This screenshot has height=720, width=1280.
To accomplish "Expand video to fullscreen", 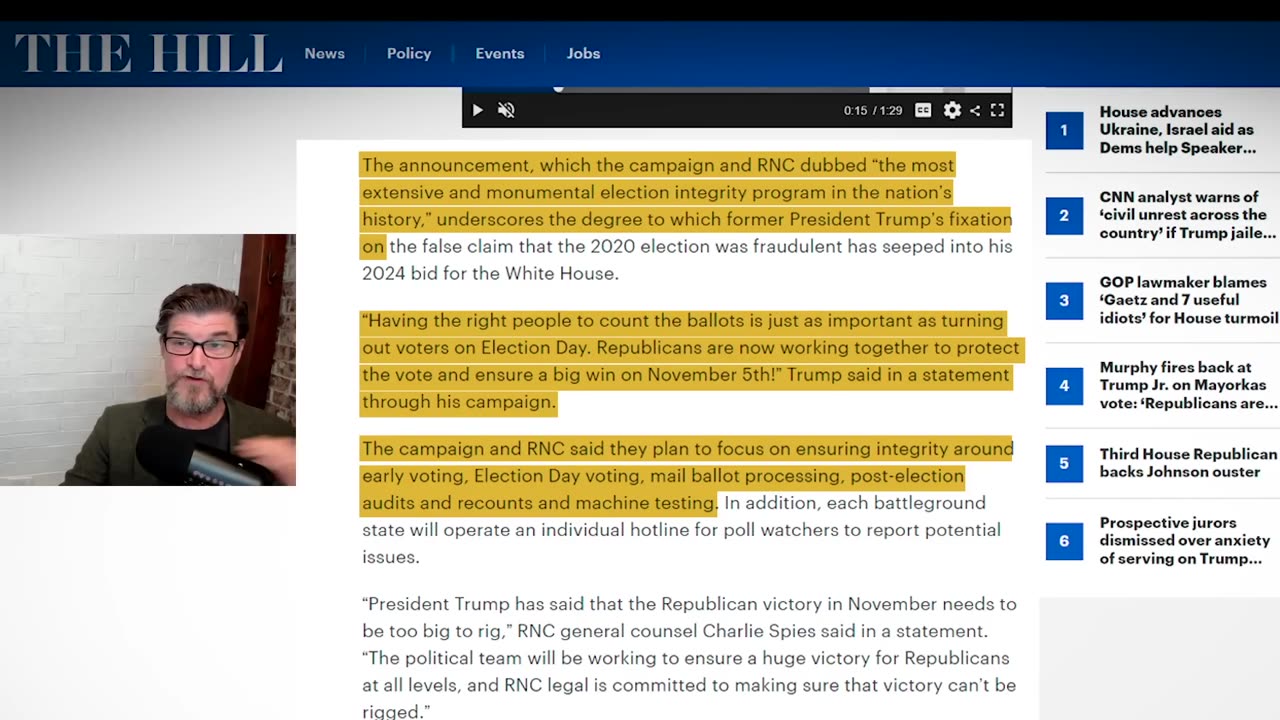I will pos(997,110).
